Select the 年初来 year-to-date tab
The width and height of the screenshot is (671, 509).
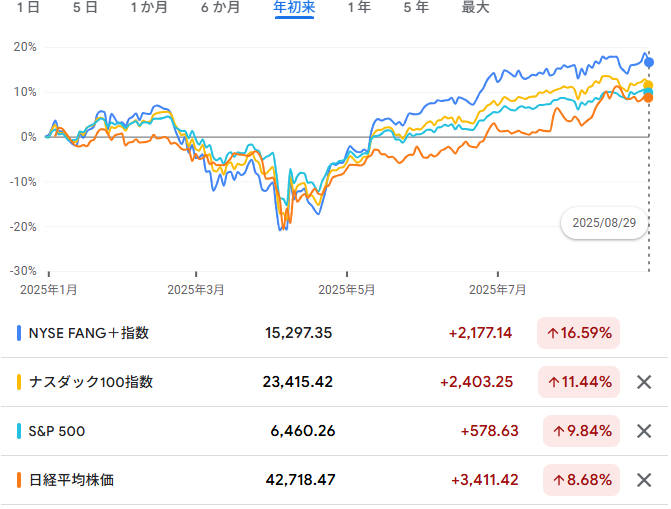(x=294, y=7)
